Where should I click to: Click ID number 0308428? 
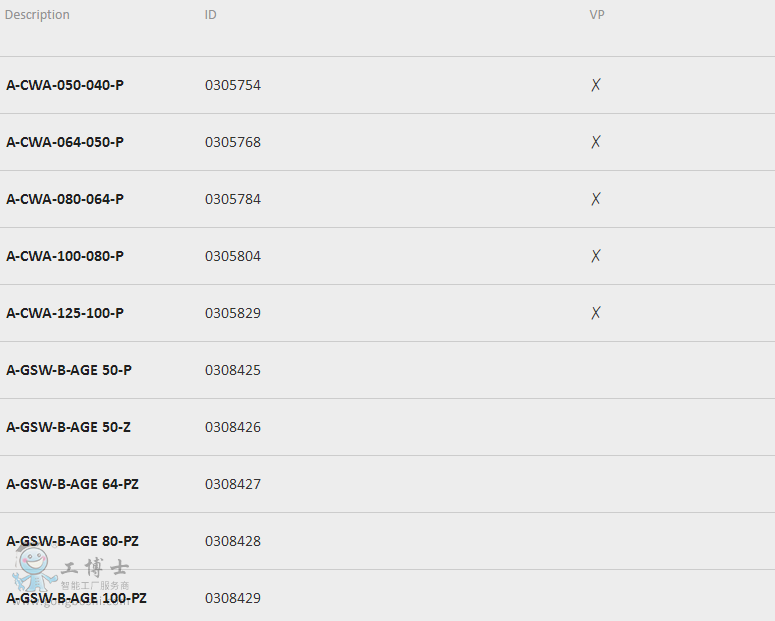click(233, 541)
